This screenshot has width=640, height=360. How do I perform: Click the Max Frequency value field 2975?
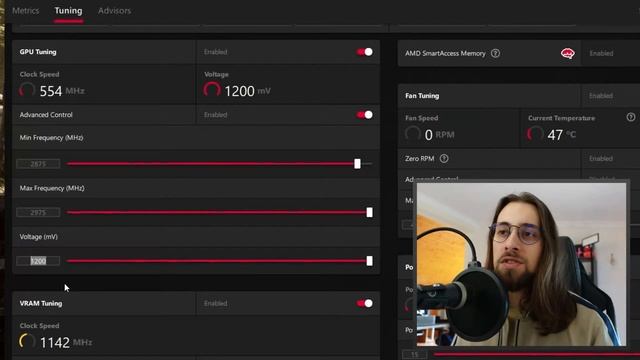coord(38,212)
